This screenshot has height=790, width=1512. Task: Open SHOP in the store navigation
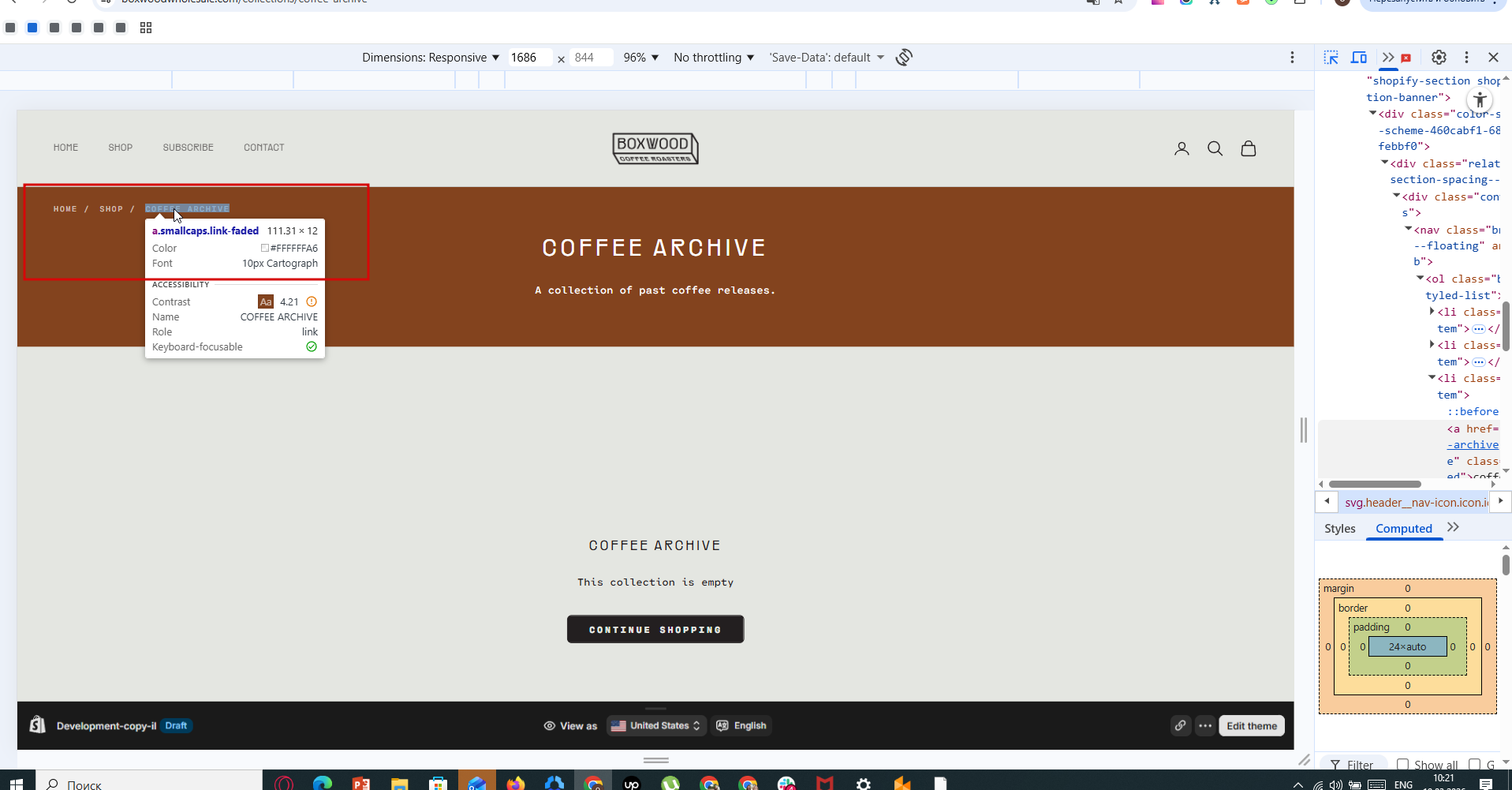tap(121, 148)
